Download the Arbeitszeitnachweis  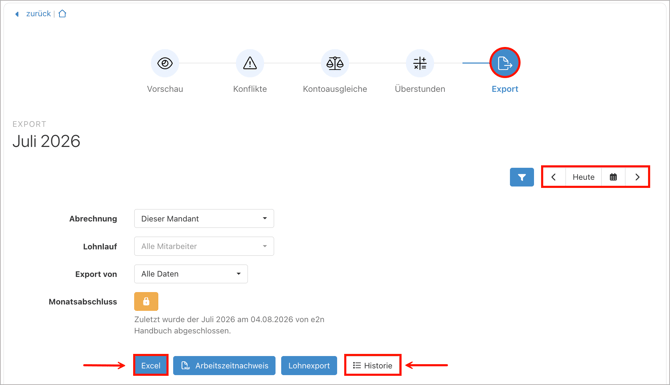coord(224,365)
